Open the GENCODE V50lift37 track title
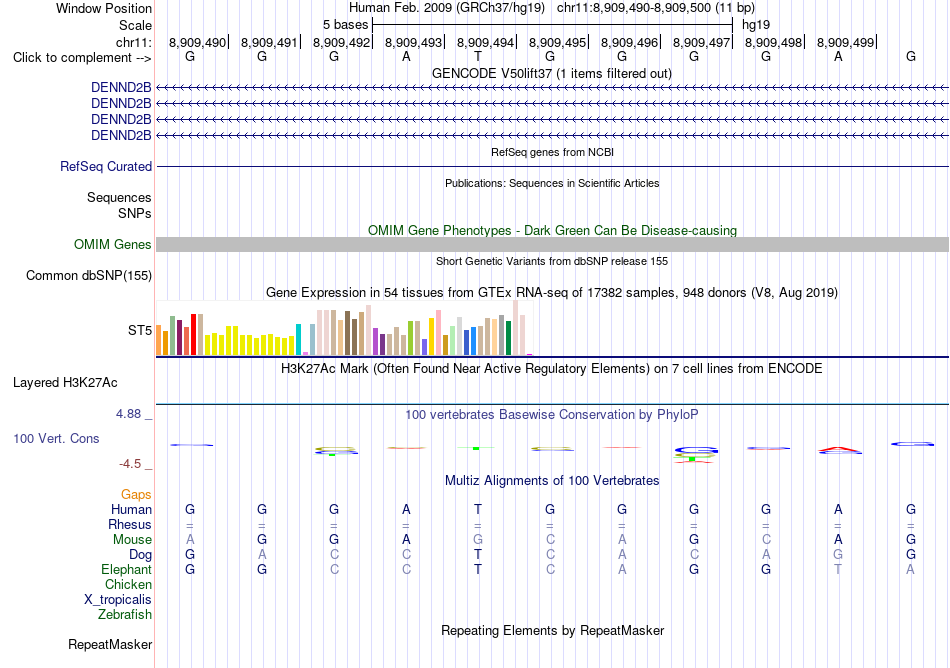The height and width of the screenshot is (668, 950). tap(551, 73)
